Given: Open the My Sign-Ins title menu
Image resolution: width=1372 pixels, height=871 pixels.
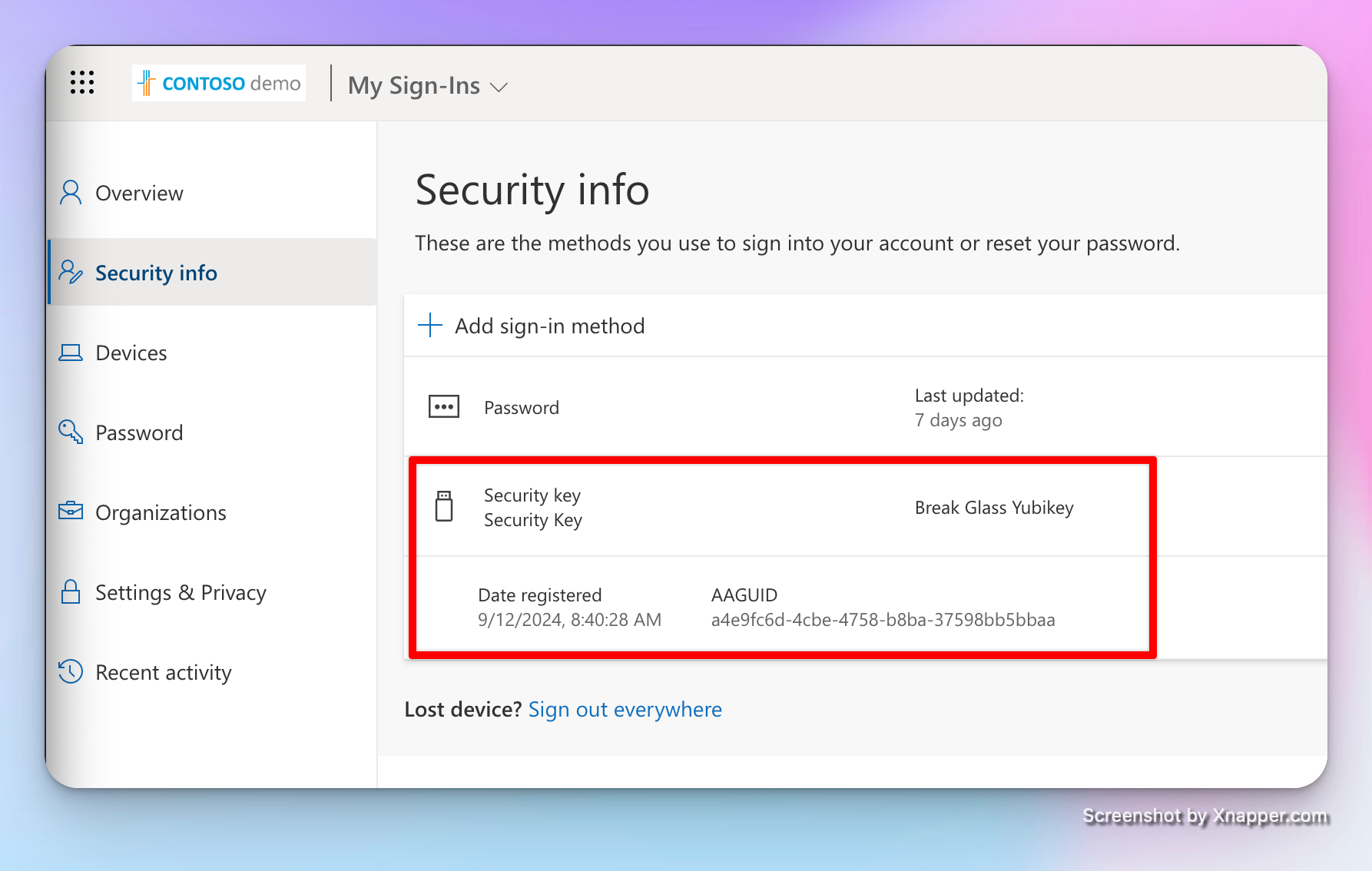Looking at the screenshot, I should pyautogui.click(x=414, y=85).
